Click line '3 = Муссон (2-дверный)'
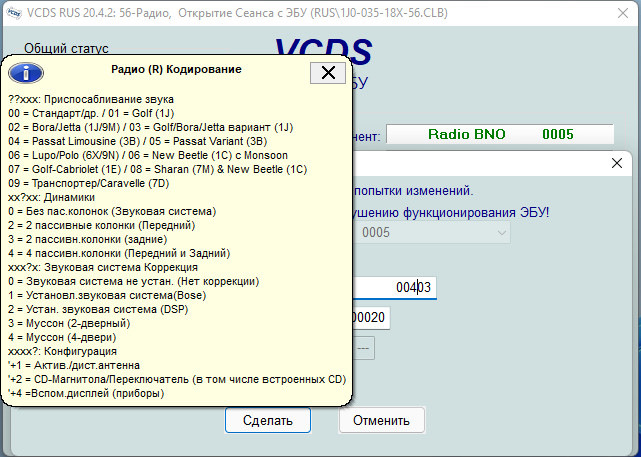This screenshot has height=457, width=641. tap(69, 323)
